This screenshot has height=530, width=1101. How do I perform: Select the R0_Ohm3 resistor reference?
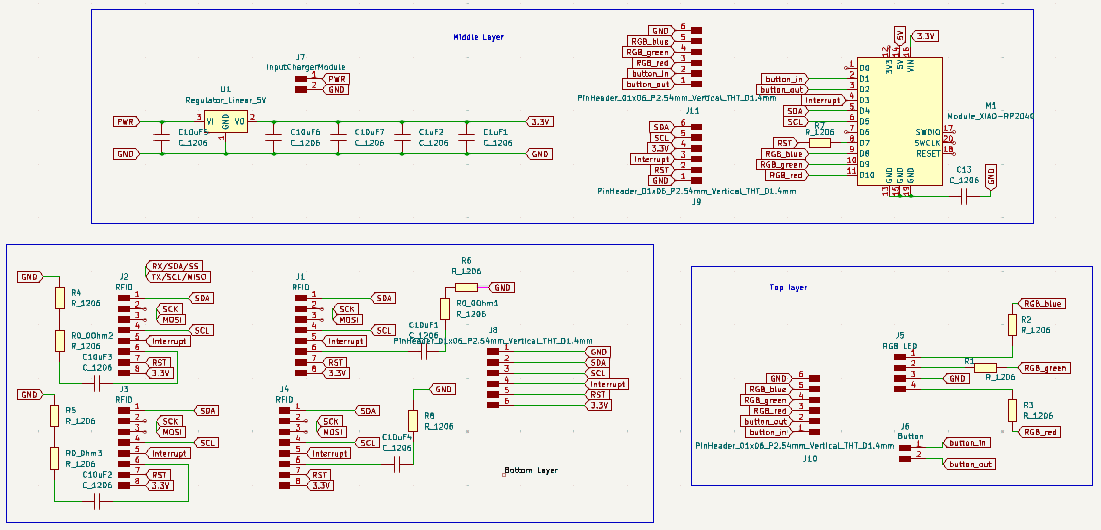pyautogui.click(x=84, y=453)
